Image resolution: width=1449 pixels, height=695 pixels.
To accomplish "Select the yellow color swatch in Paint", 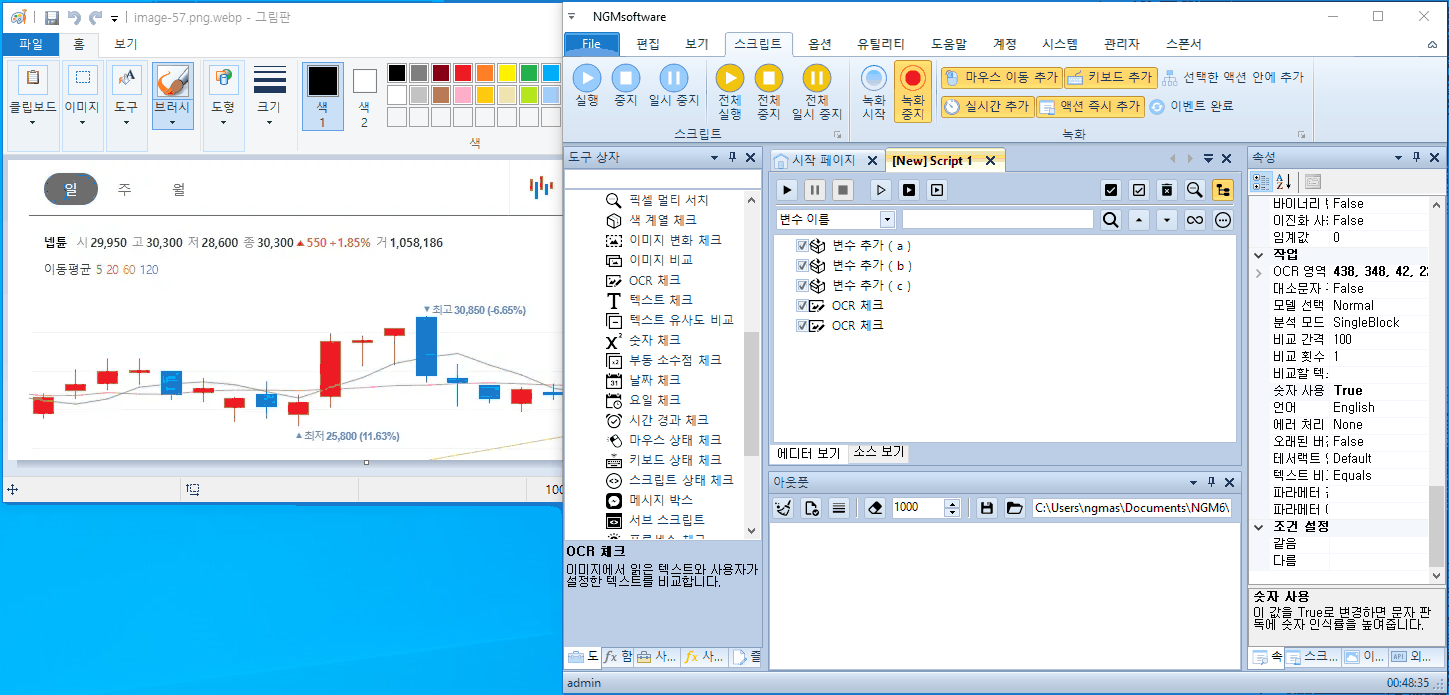I will click(507, 73).
